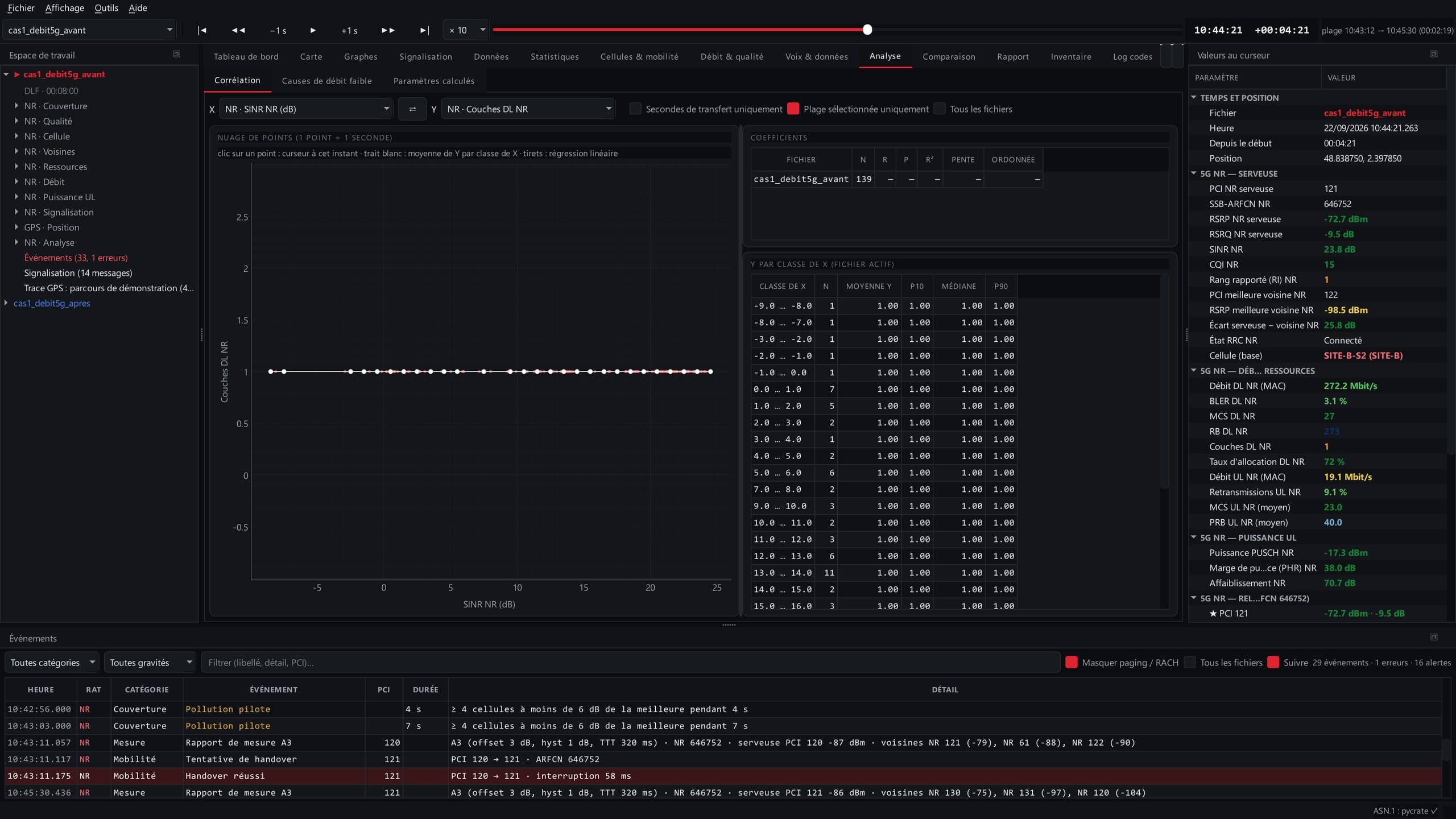Viewport: 1456px width, 819px height.
Task: Select Événements (33, 1 erreurs) tree item
Action: tap(76, 258)
